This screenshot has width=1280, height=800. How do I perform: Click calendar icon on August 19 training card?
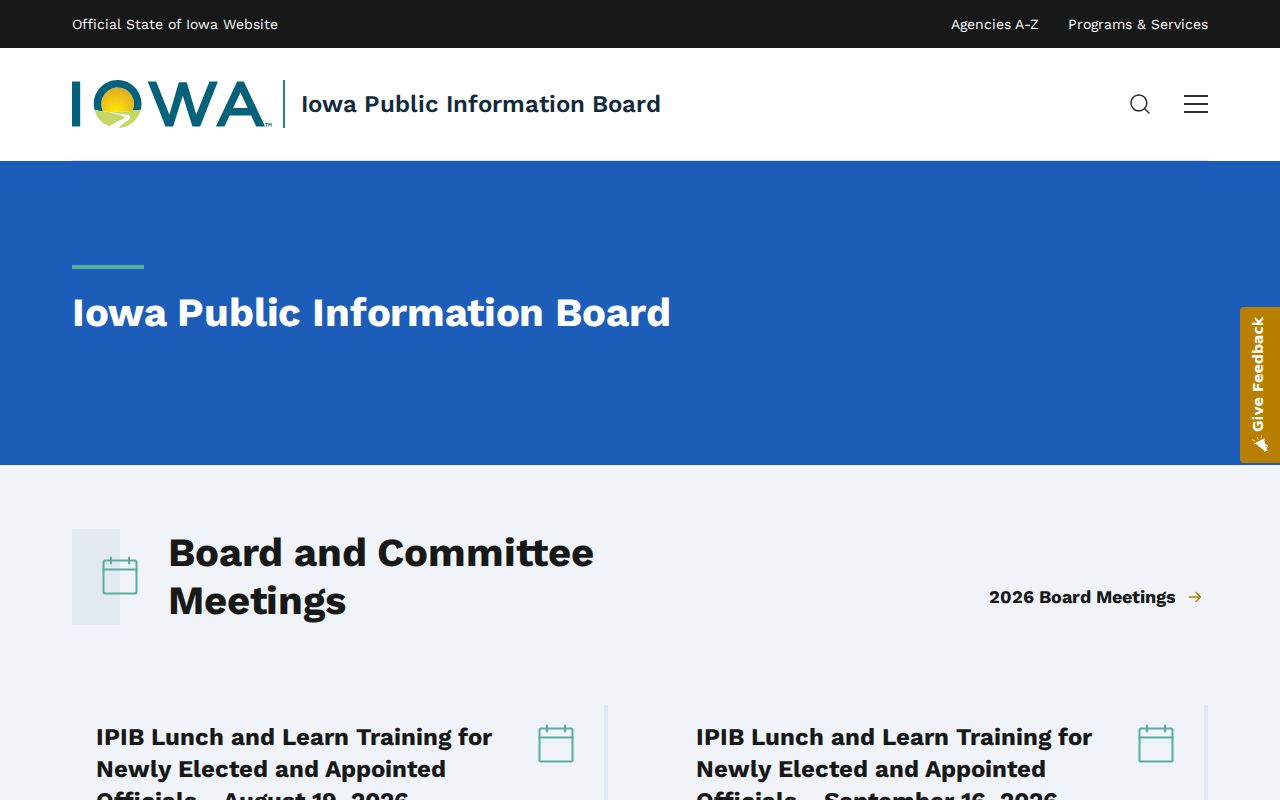[x=556, y=744]
